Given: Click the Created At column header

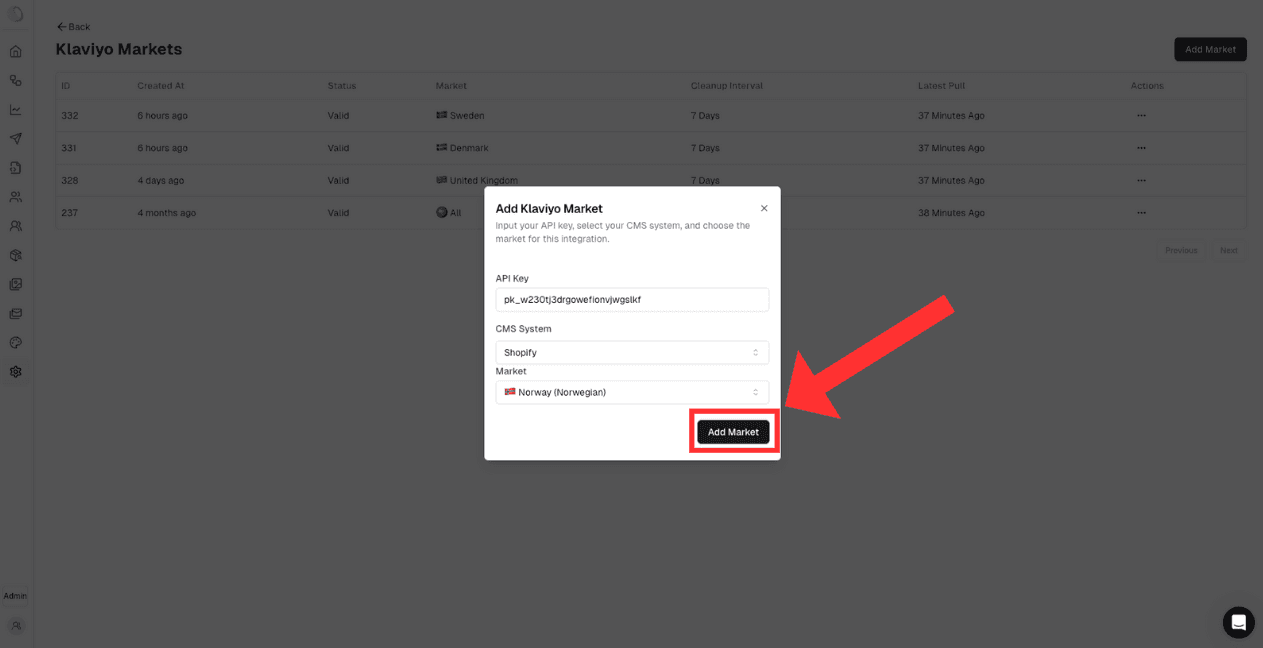Looking at the screenshot, I should pyautogui.click(x=161, y=86).
